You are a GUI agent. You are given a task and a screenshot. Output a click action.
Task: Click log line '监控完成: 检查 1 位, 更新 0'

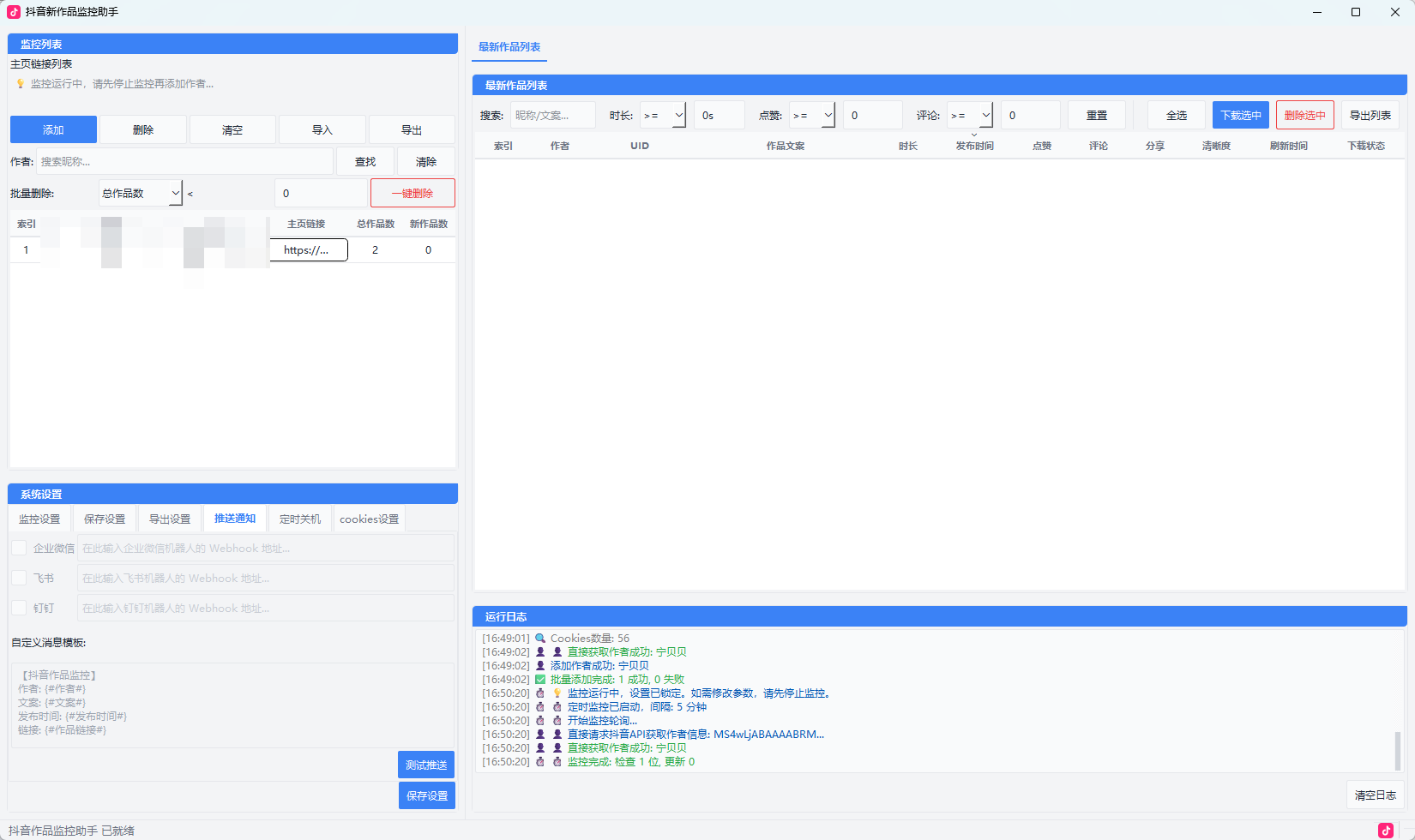[631, 761]
